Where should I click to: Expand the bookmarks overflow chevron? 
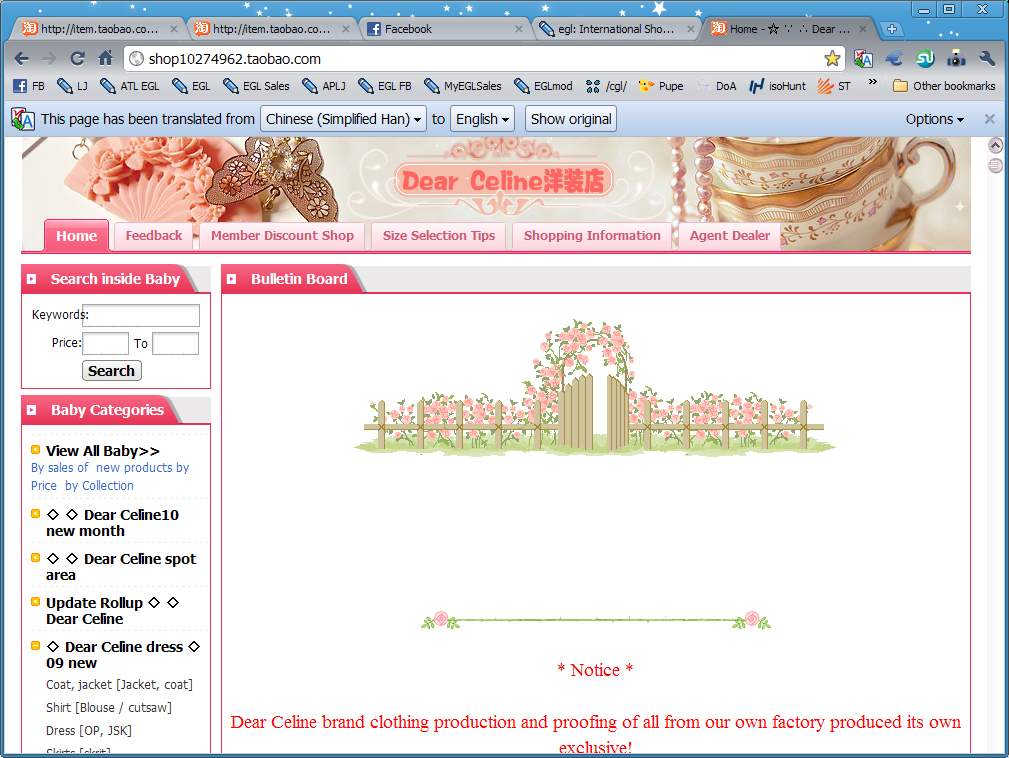[873, 82]
